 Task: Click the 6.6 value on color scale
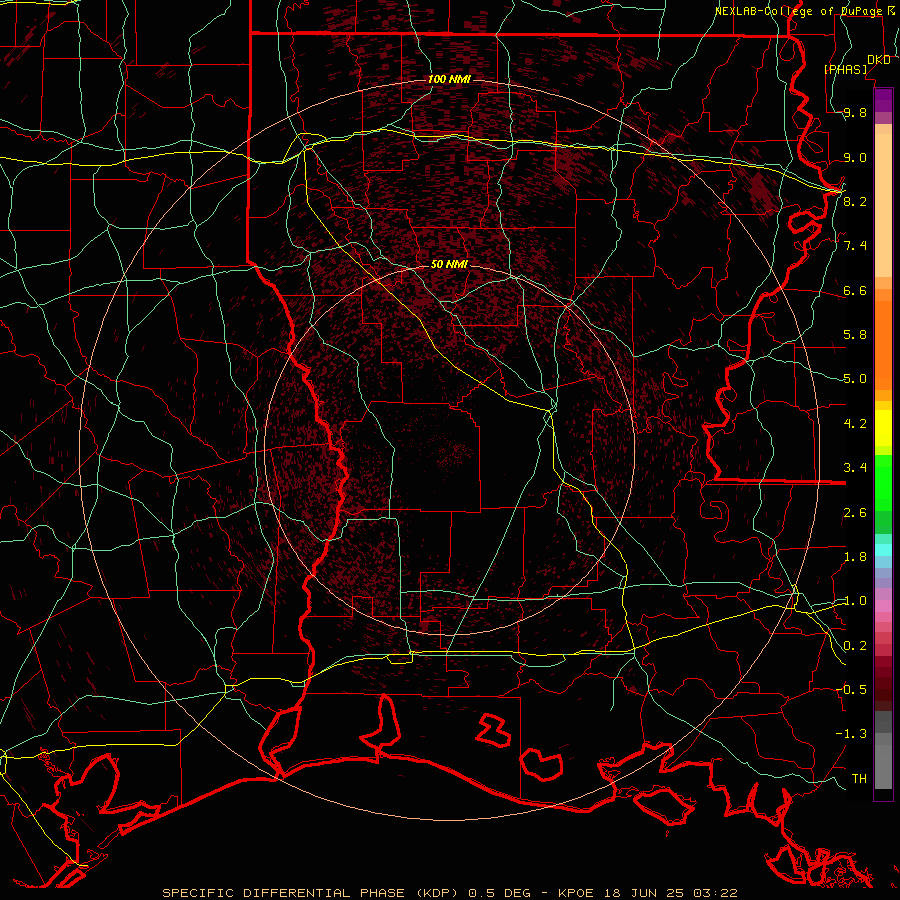[855, 290]
